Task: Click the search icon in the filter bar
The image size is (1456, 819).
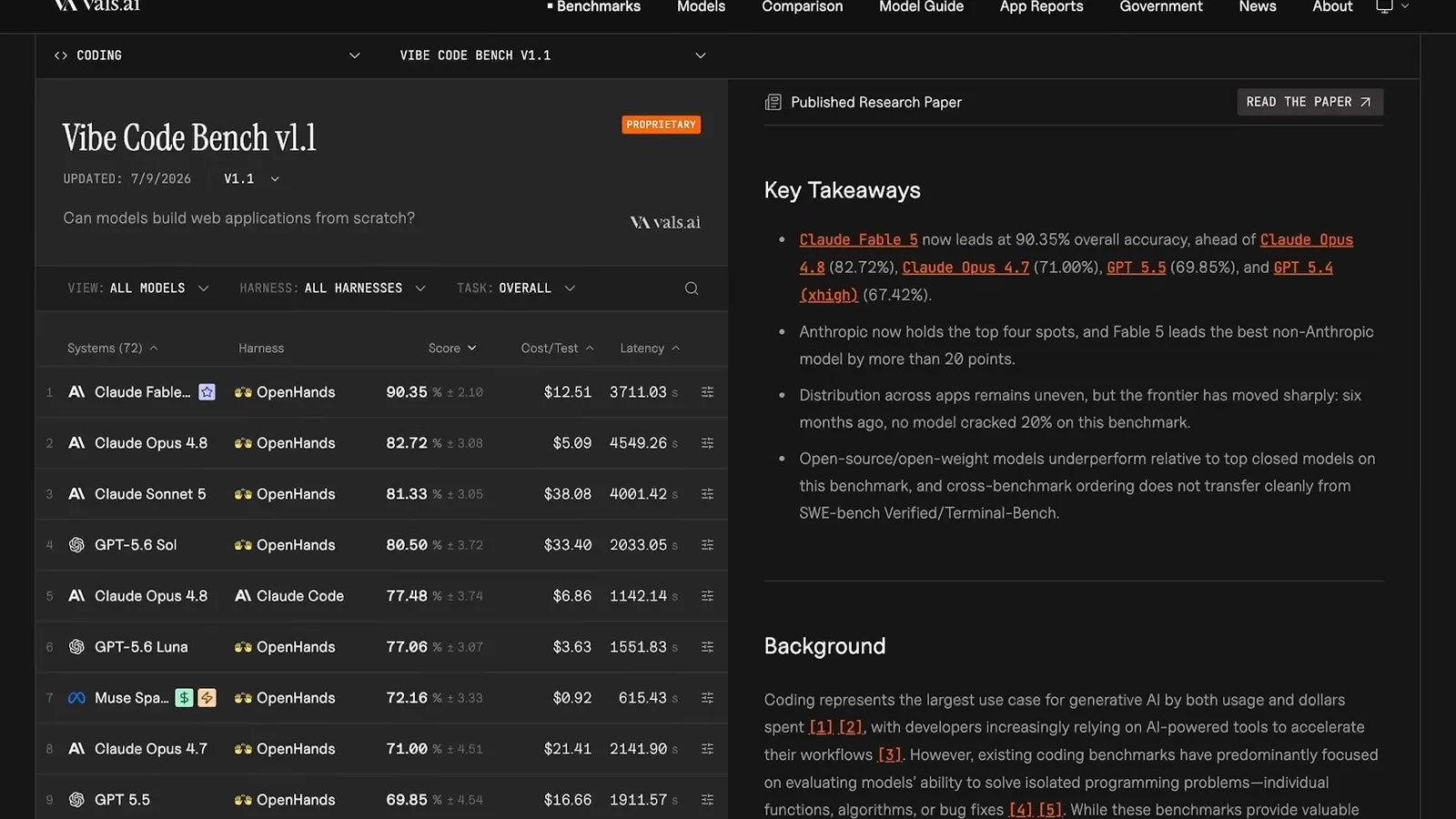Action: pos(692,288)
